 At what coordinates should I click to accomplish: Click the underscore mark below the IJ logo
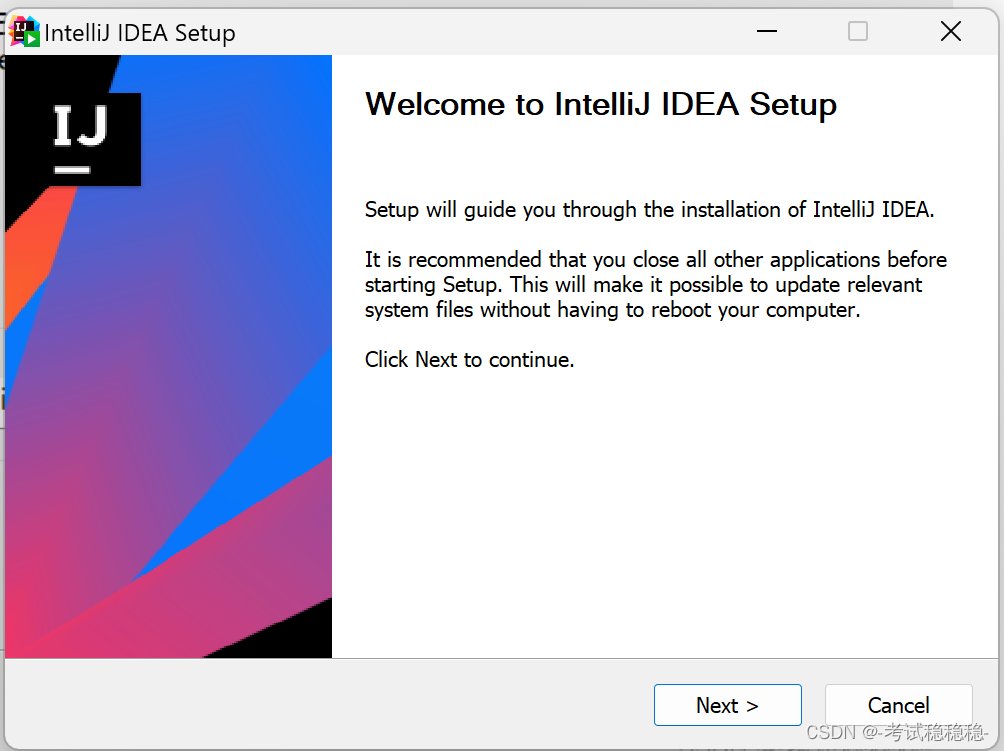(x=75, y=168)
